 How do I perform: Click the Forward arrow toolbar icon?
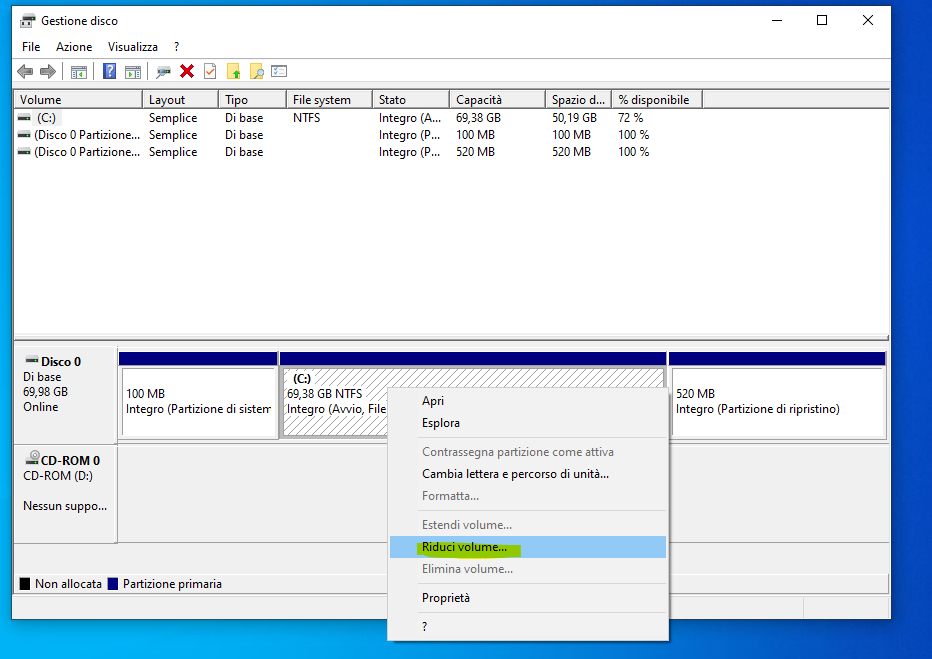pos(48,72)
